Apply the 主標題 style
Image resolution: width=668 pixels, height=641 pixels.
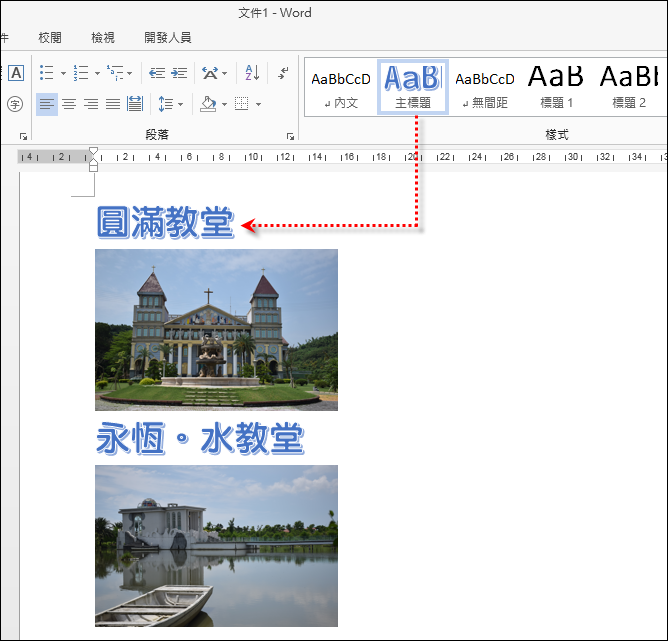413,87
